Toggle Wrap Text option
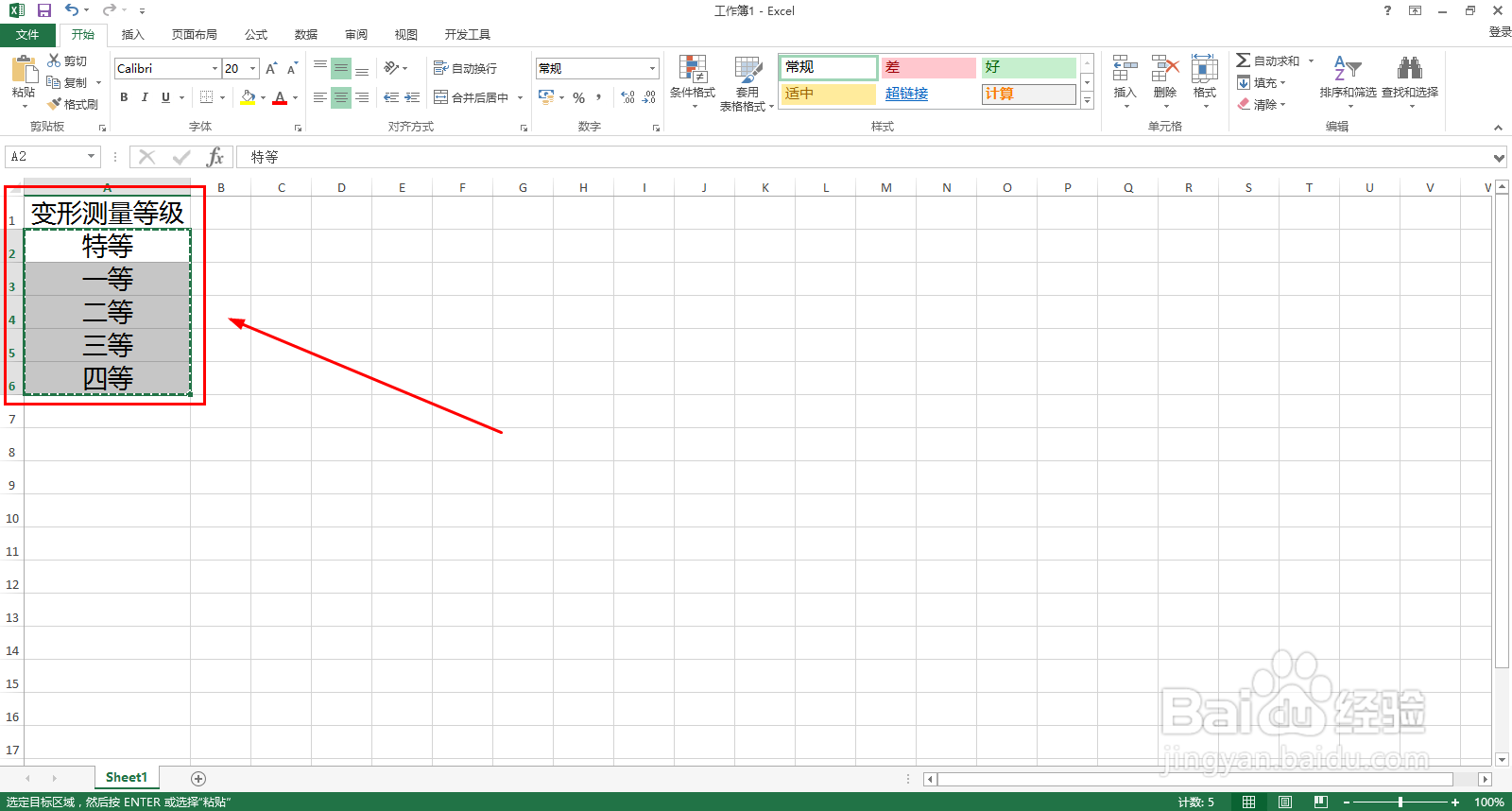The width and height of the screenshot is (1512, 811). [465, 68]
